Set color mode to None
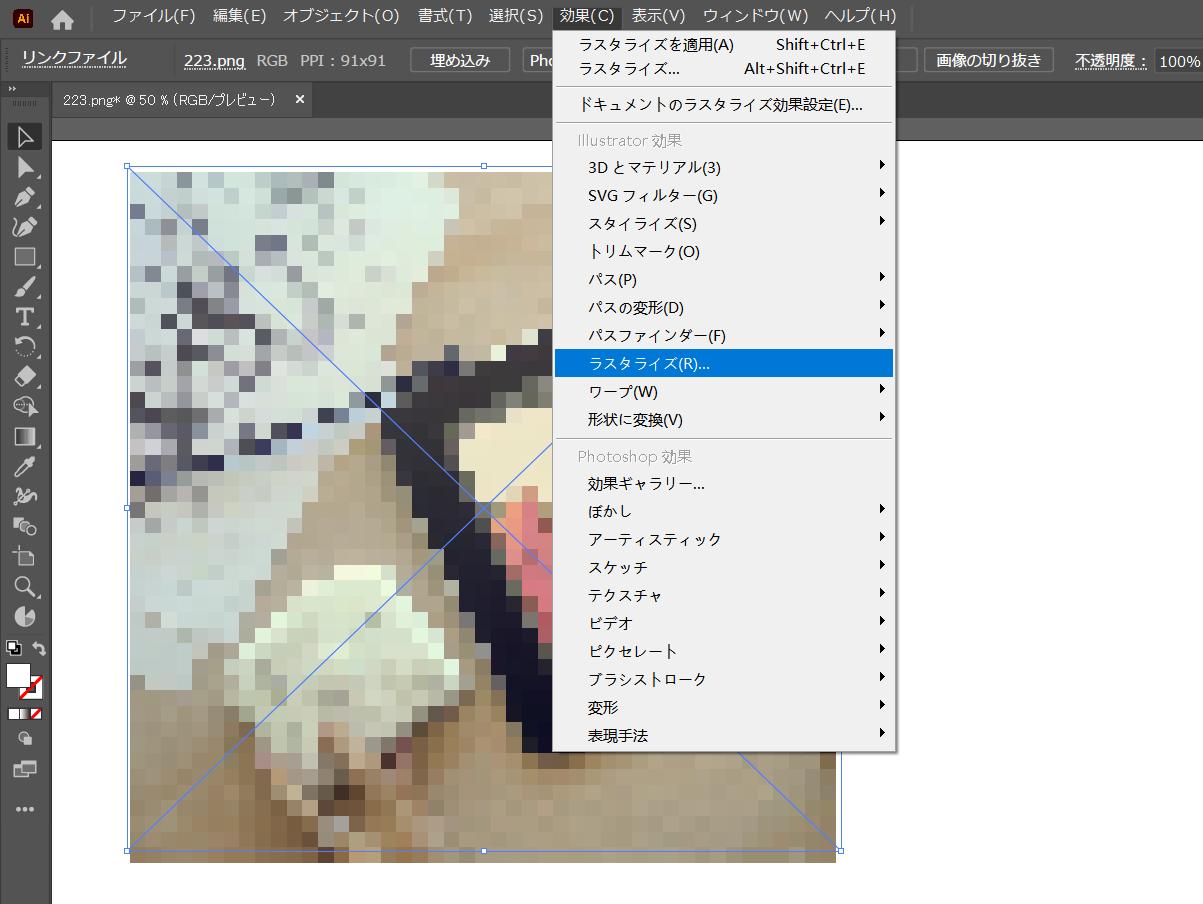Viewport: 1203px width, 904px height. click(36, 714)
